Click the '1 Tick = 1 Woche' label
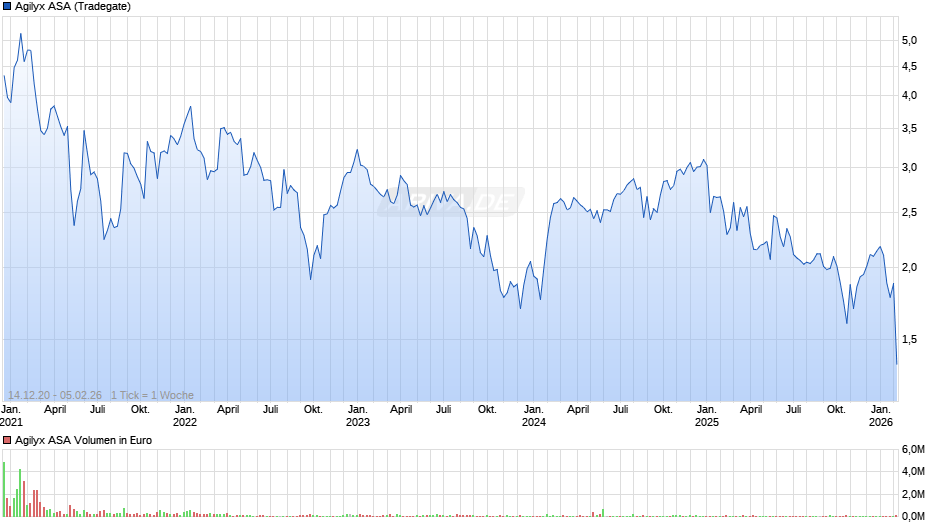 (152, 395)
